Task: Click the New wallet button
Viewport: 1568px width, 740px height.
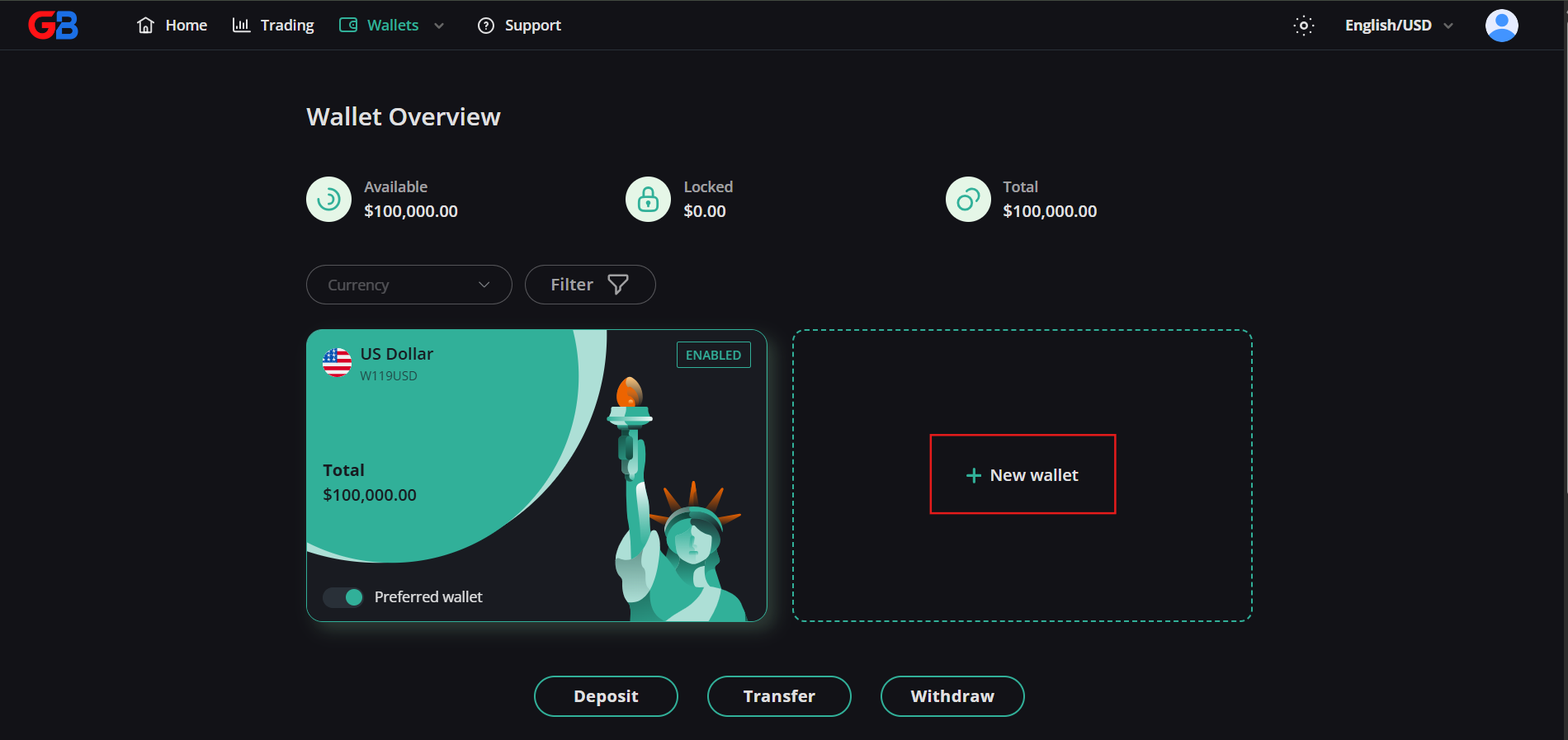Action: tap(1023, 474)
